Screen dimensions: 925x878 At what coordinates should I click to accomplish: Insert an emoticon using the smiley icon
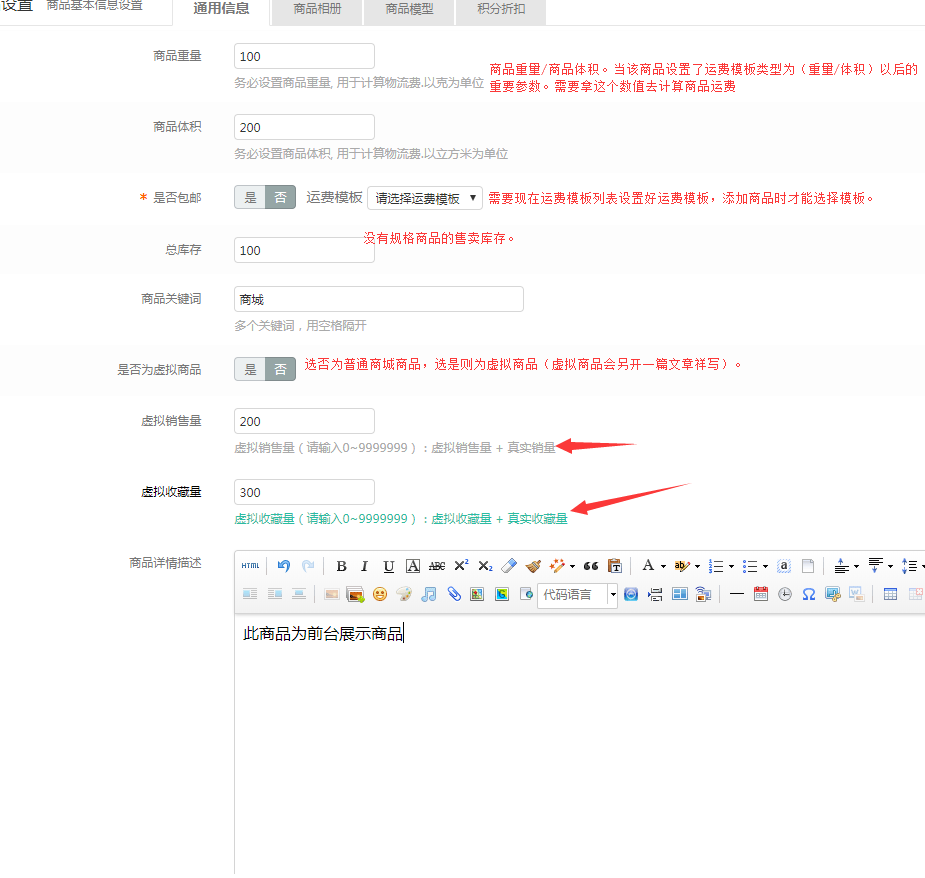(380, 594)
